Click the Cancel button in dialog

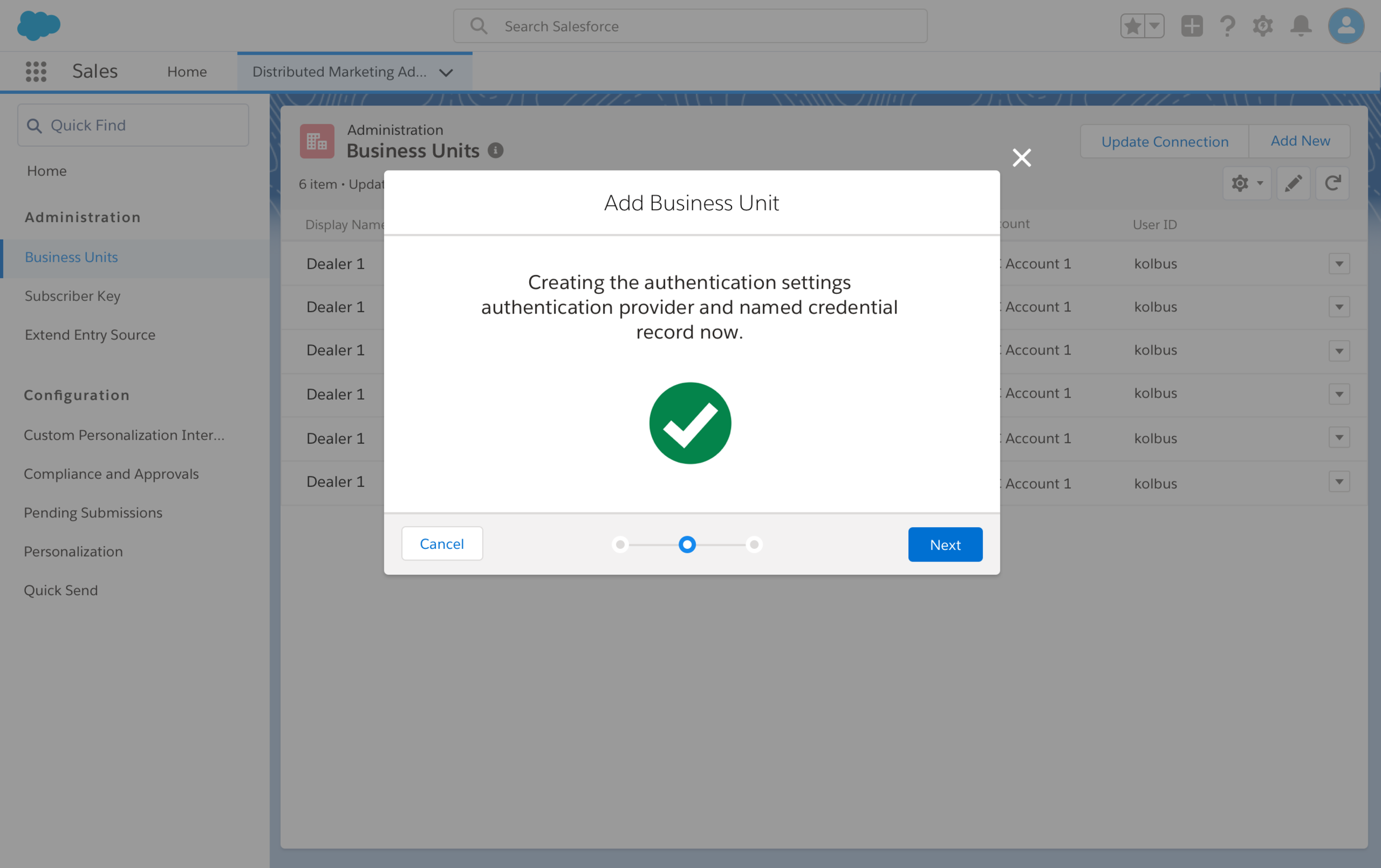[x=441, y=543]
